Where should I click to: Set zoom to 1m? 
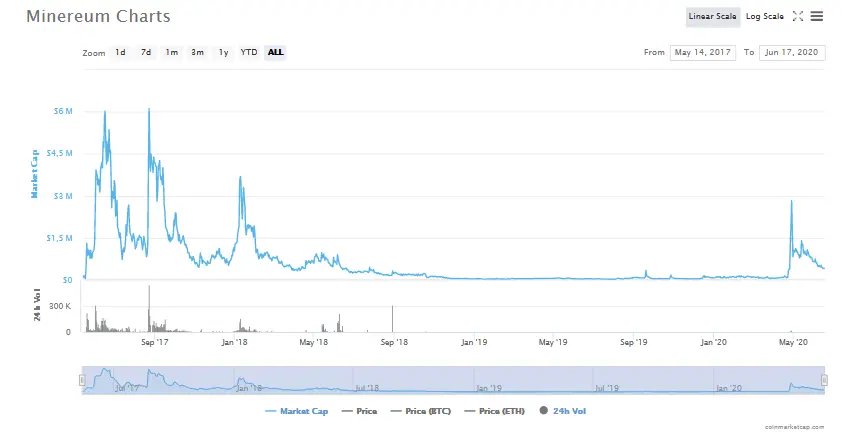(172, 52)
